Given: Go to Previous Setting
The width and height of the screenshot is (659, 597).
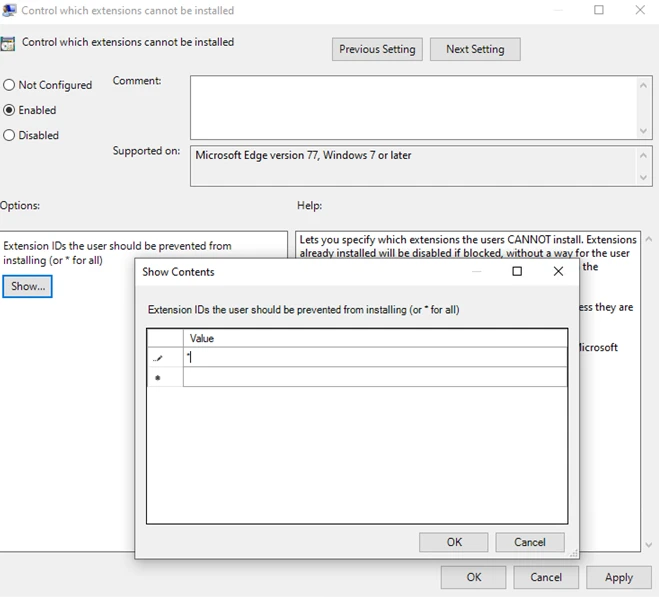Looking at the screenshot, I should pyautogui.click(x=377, y=49).
